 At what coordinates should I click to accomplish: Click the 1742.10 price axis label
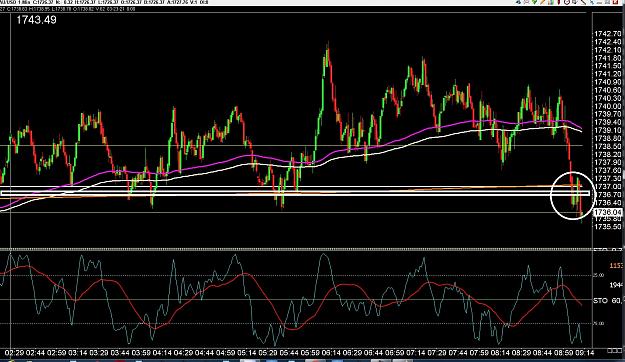[x=607, y=50]
